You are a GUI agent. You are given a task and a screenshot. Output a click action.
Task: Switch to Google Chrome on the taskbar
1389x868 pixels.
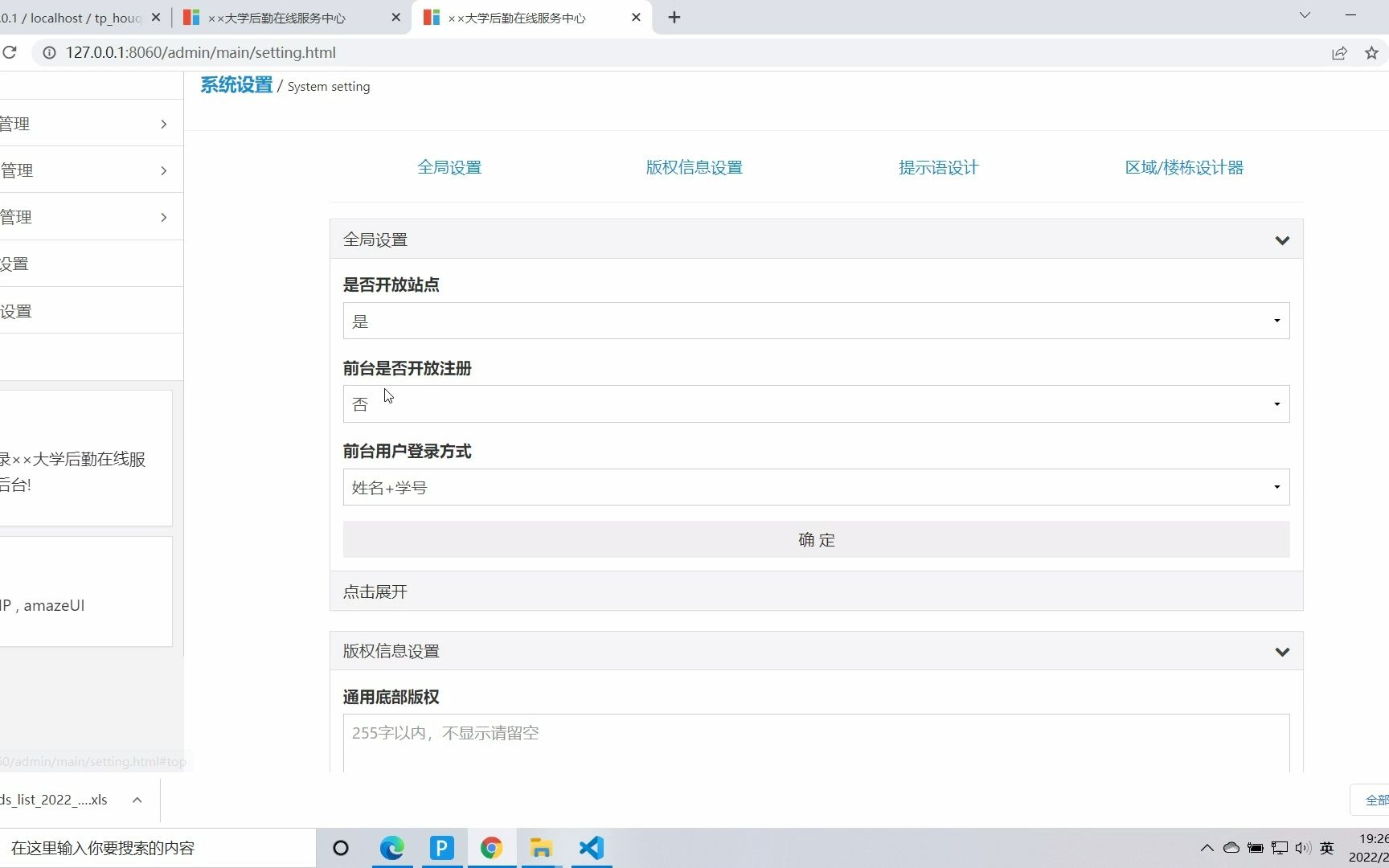(492, 848)
